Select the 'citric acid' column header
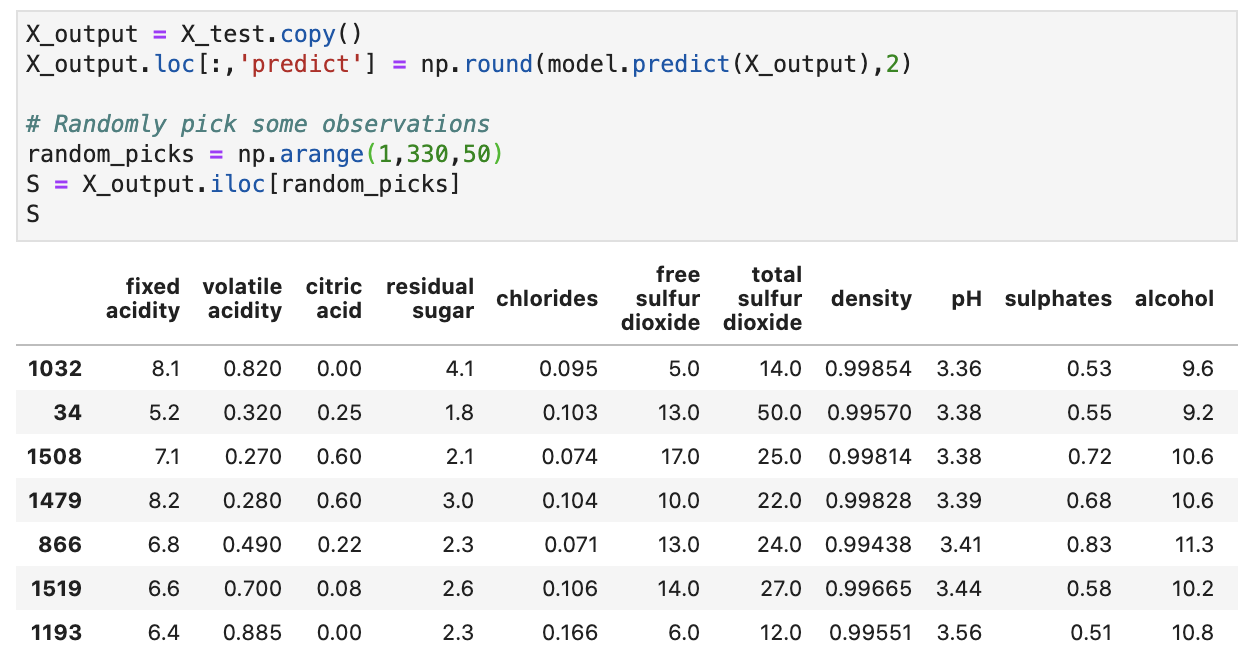The height and width of the screenshot is (668, 1254). pos(334,298)
